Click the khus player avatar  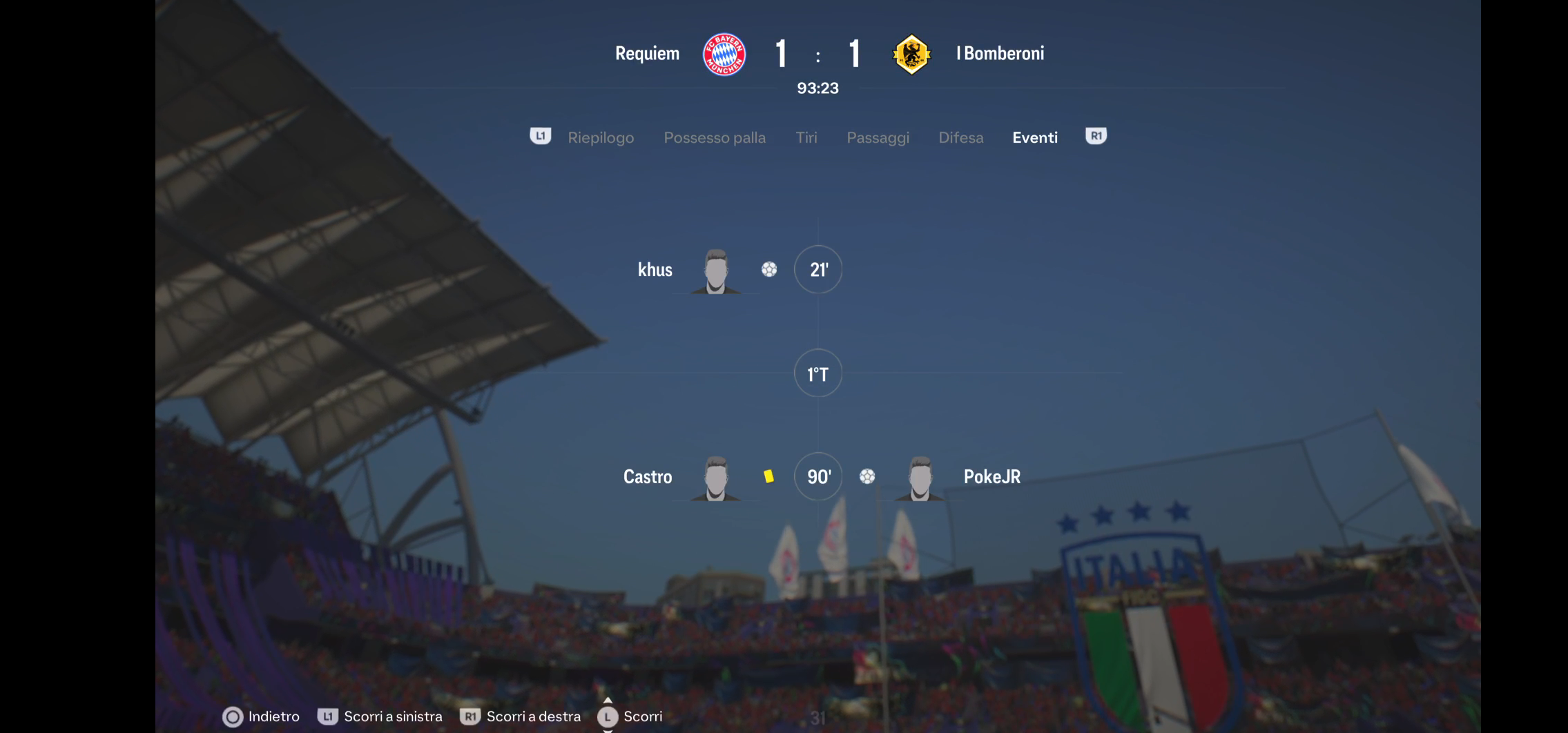(x=716, y=271)
